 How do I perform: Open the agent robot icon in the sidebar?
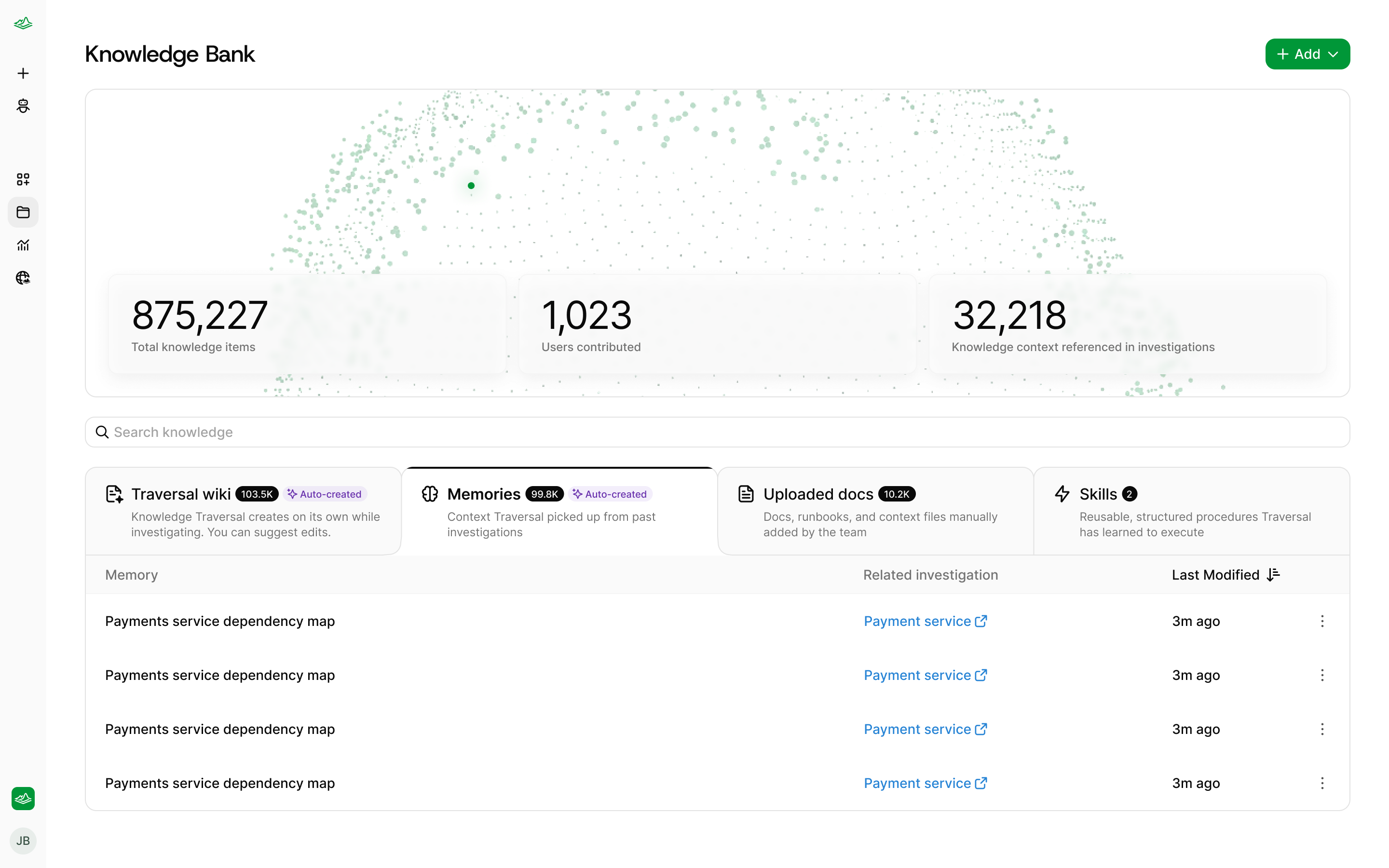[23, 106]
